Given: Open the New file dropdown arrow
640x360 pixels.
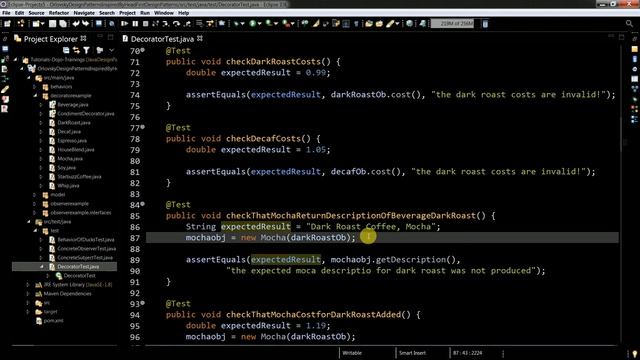Looking at the screenshot, I should pos(42,24).
